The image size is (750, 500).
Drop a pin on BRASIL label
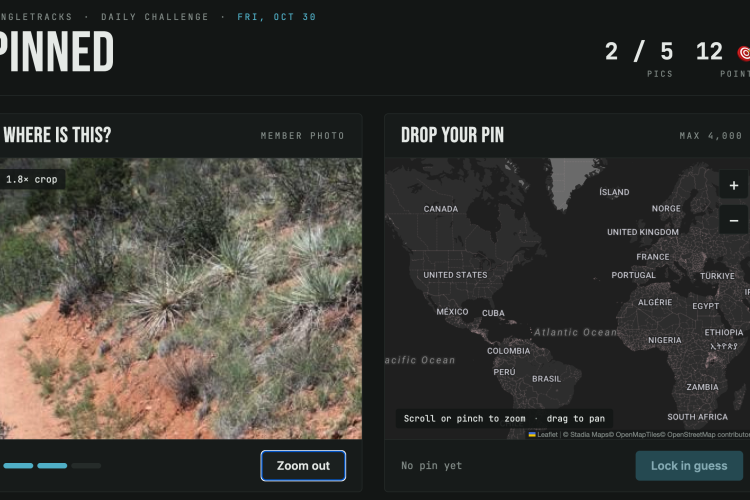coord(546,378)
